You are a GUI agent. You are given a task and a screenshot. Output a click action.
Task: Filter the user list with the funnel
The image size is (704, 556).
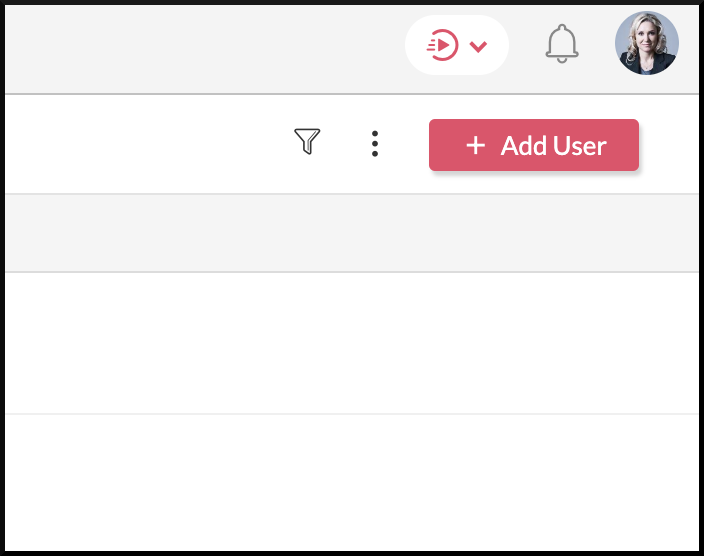307,142
